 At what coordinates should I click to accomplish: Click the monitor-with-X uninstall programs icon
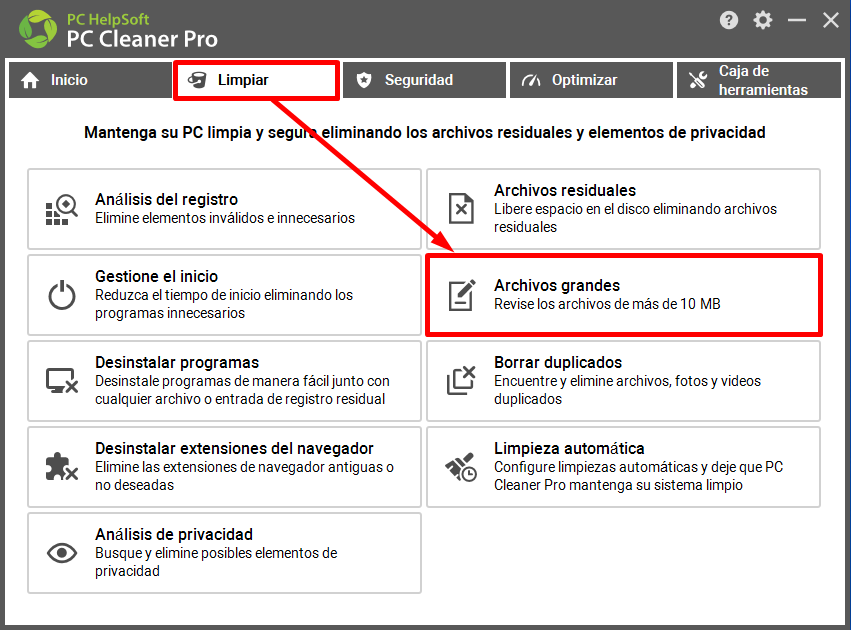62,380
